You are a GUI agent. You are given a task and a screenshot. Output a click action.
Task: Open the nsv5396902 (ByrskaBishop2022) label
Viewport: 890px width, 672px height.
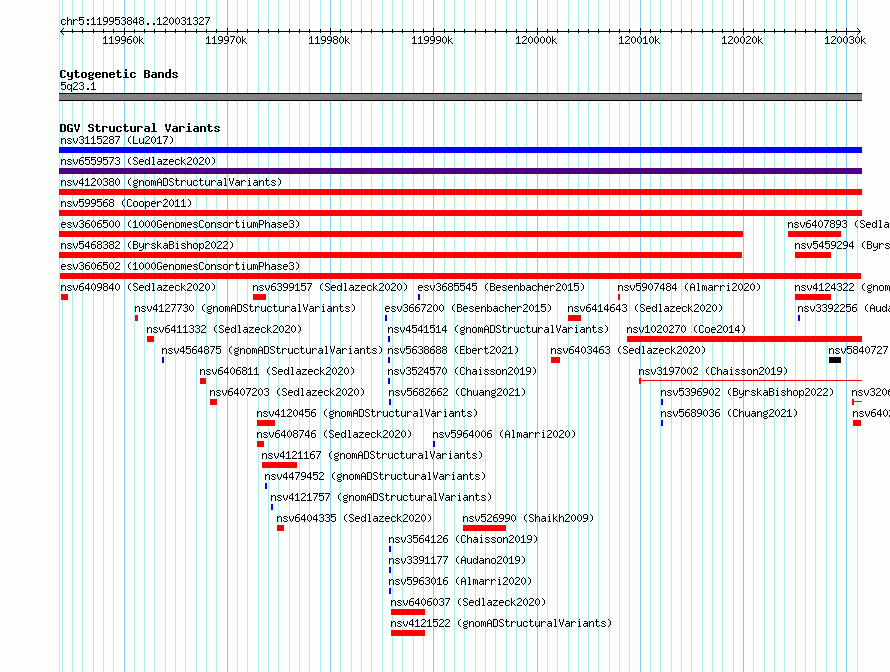click(747, 392)
